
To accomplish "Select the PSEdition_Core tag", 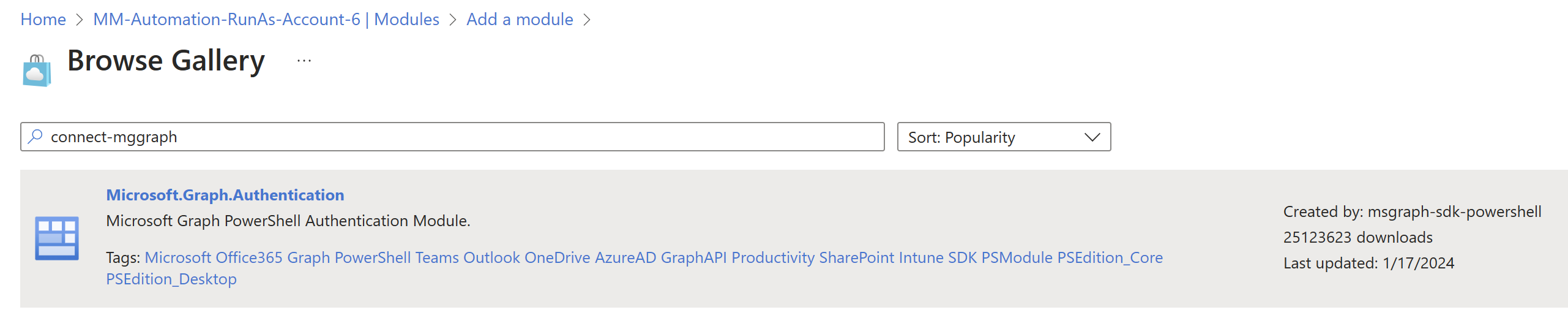I will click(1110, 257).
